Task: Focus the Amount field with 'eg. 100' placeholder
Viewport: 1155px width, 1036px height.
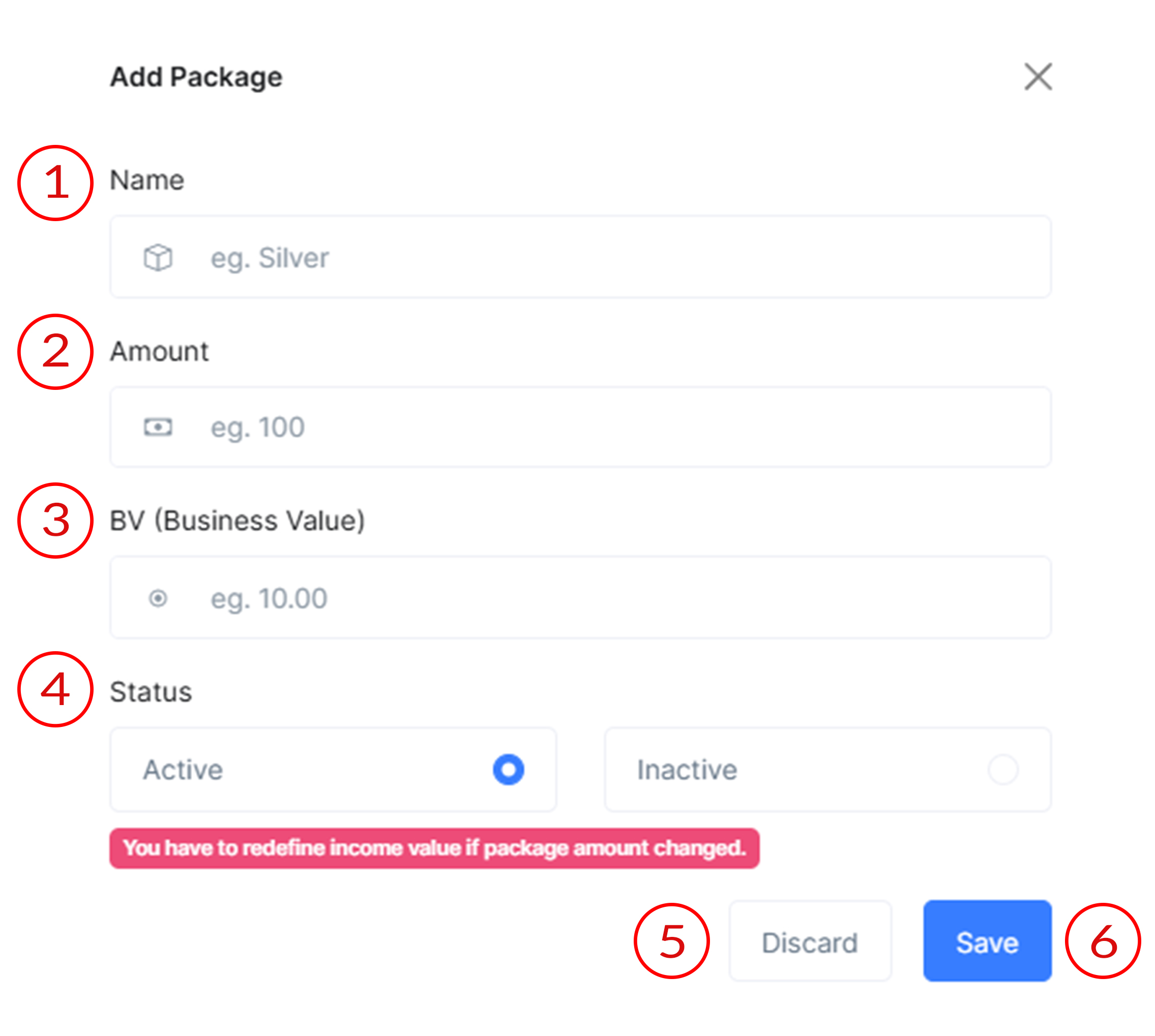Action: [598, 427]
